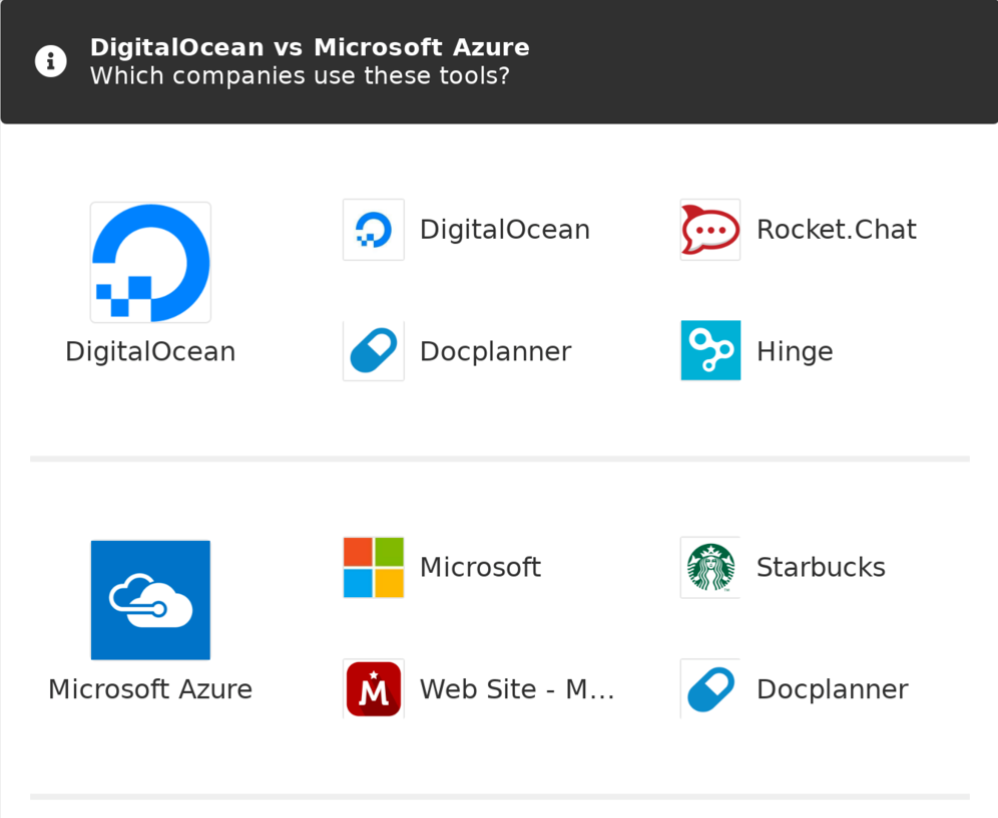The width and height of the screenshot is (998, 818).
Task: Open the DigitalOcean tool name link
Action: pyautogui.click(x=151, y=351)
